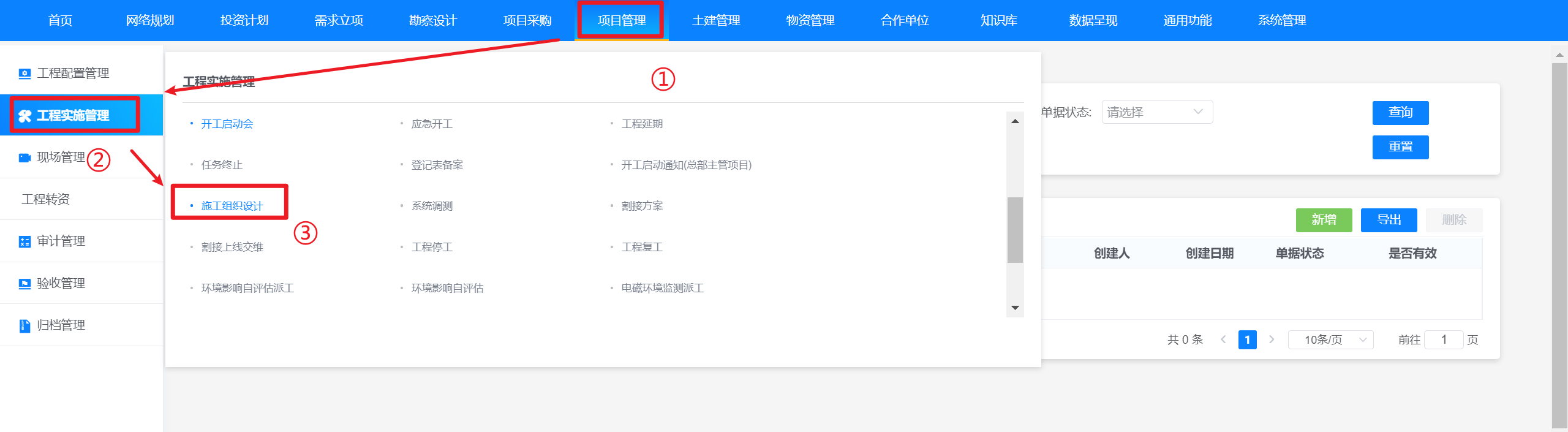Screen dimensions: 1568x432
Task: Open the 工程停工 link
Action: pyautogui.click(x=432, y=247)
